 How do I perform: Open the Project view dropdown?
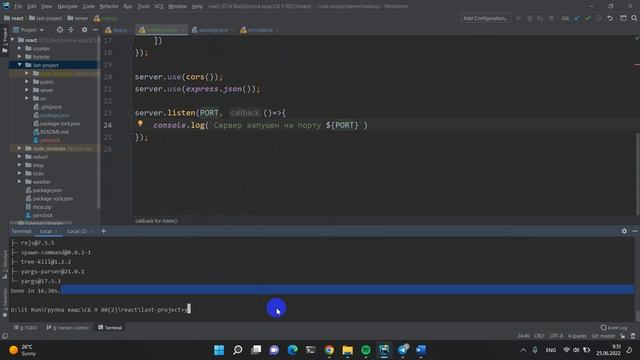point(28,30)
